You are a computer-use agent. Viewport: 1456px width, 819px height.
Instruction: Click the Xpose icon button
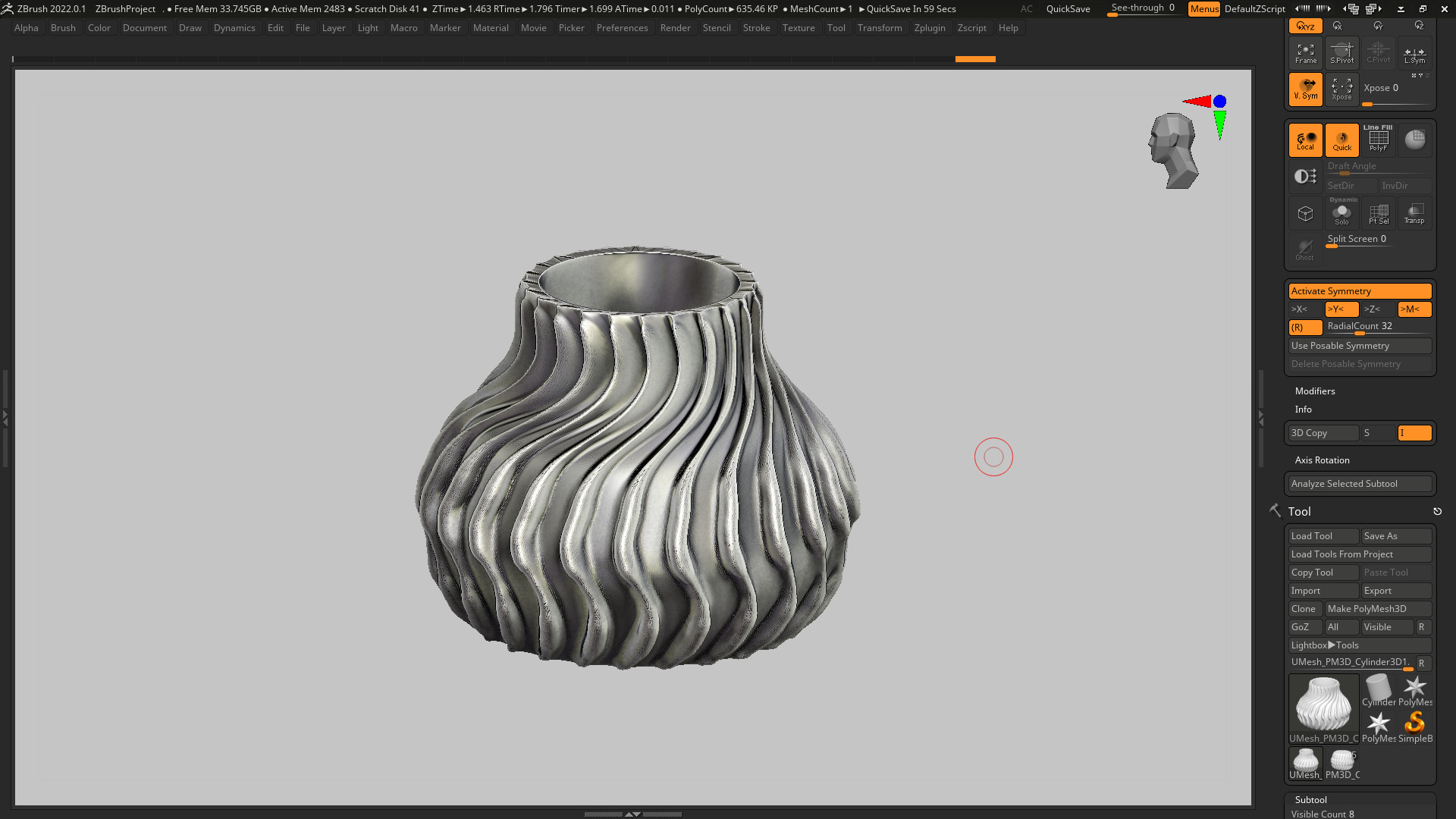1341,89
